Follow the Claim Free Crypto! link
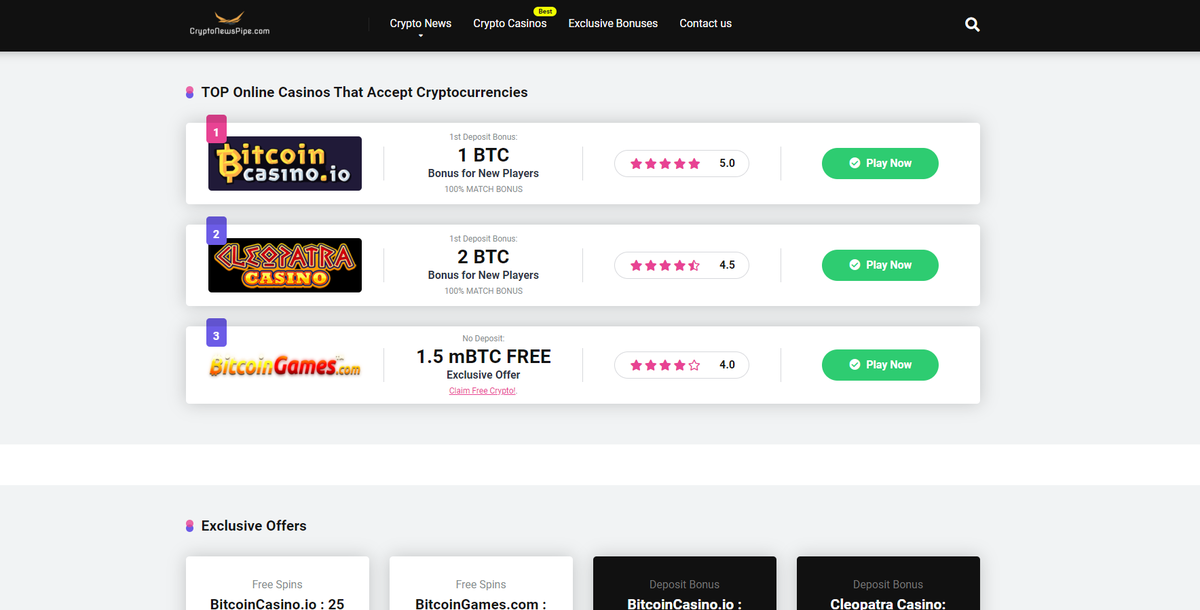The image size is (1200, 610). pyautogui.click(x=483, y=391)
